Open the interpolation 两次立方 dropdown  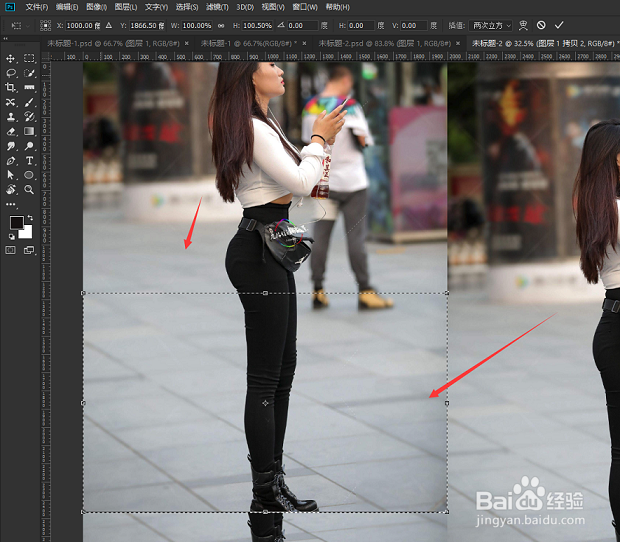click(x=490, y=26)
